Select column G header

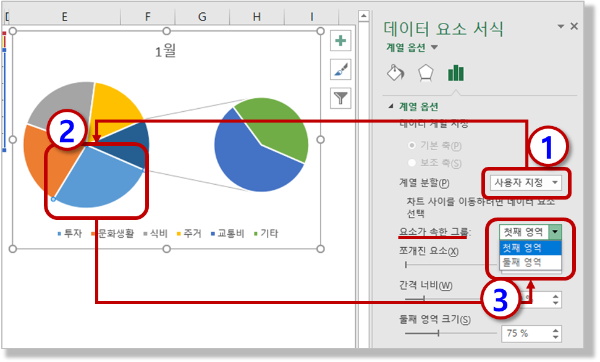(202, 16)
